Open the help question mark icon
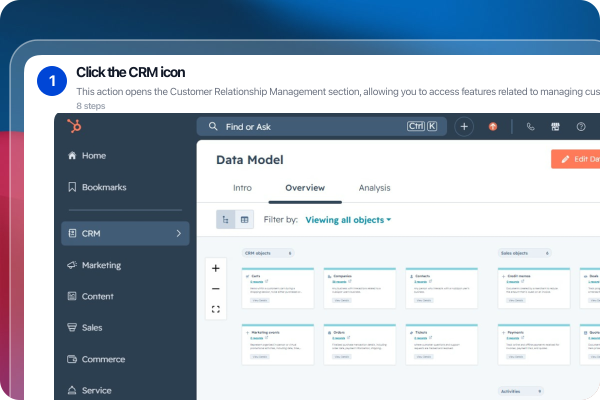 tap(581, 127)
